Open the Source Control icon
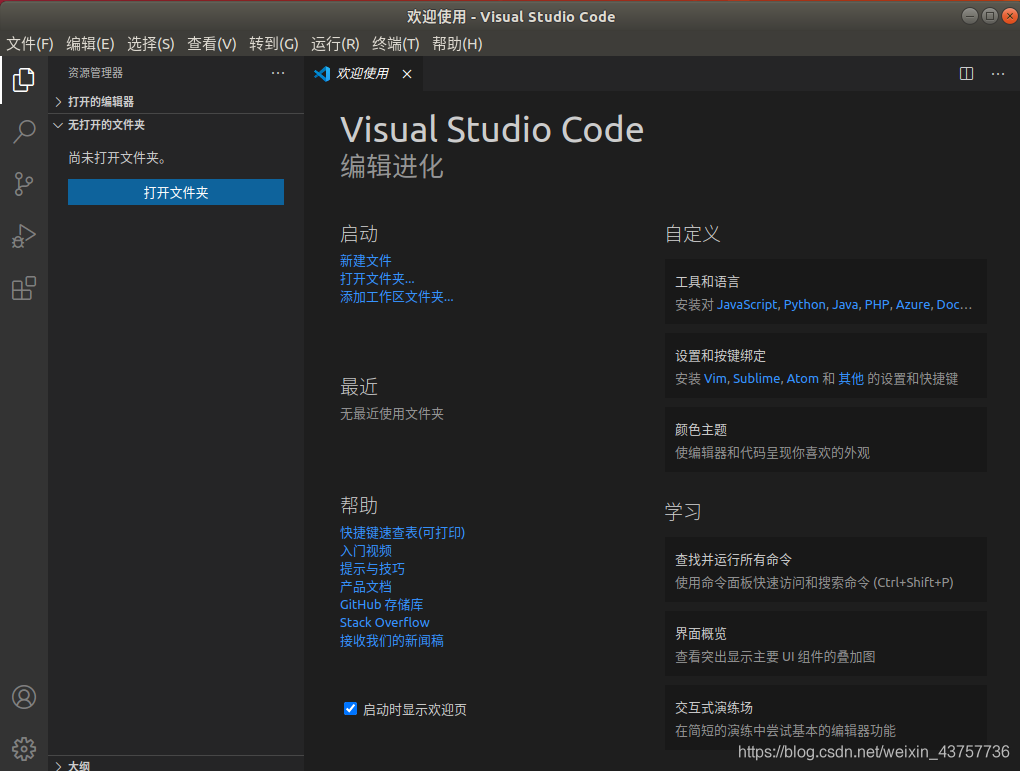This screenshot has height=771, width=1020. coord(24,183)
